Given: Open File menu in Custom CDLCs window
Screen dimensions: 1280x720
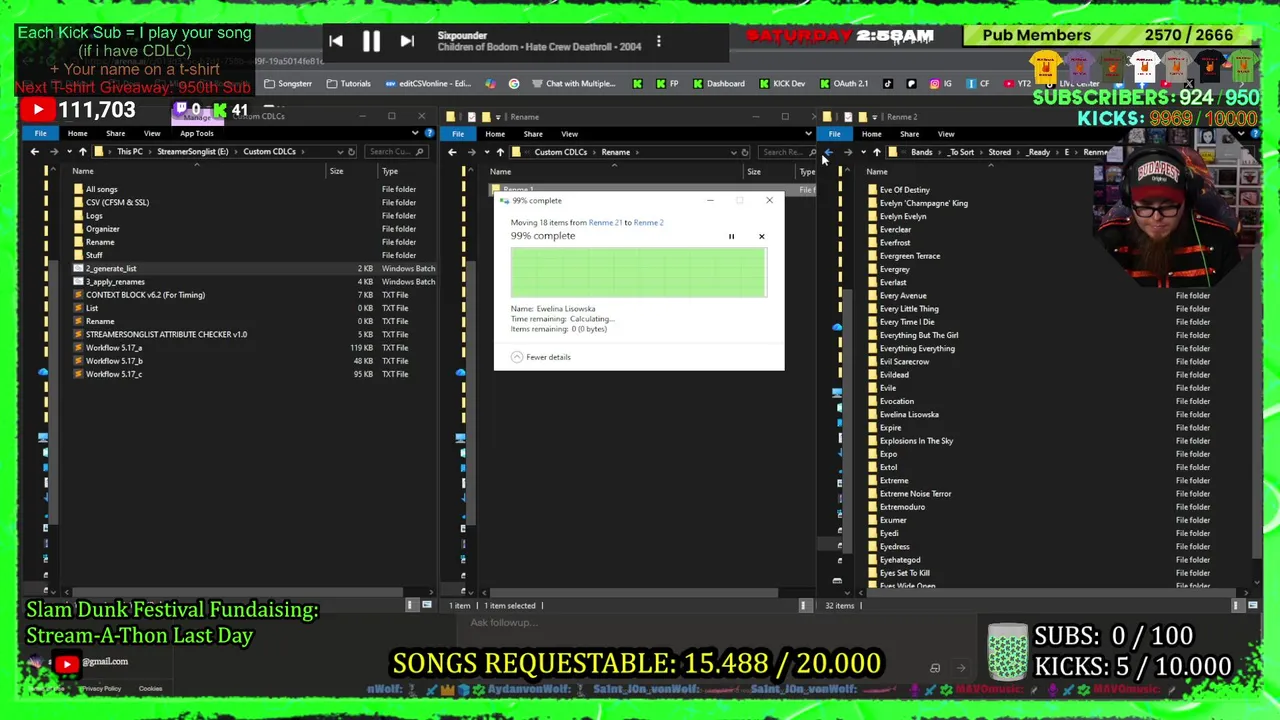Looking at the screenshot, I should coord(40,133).
